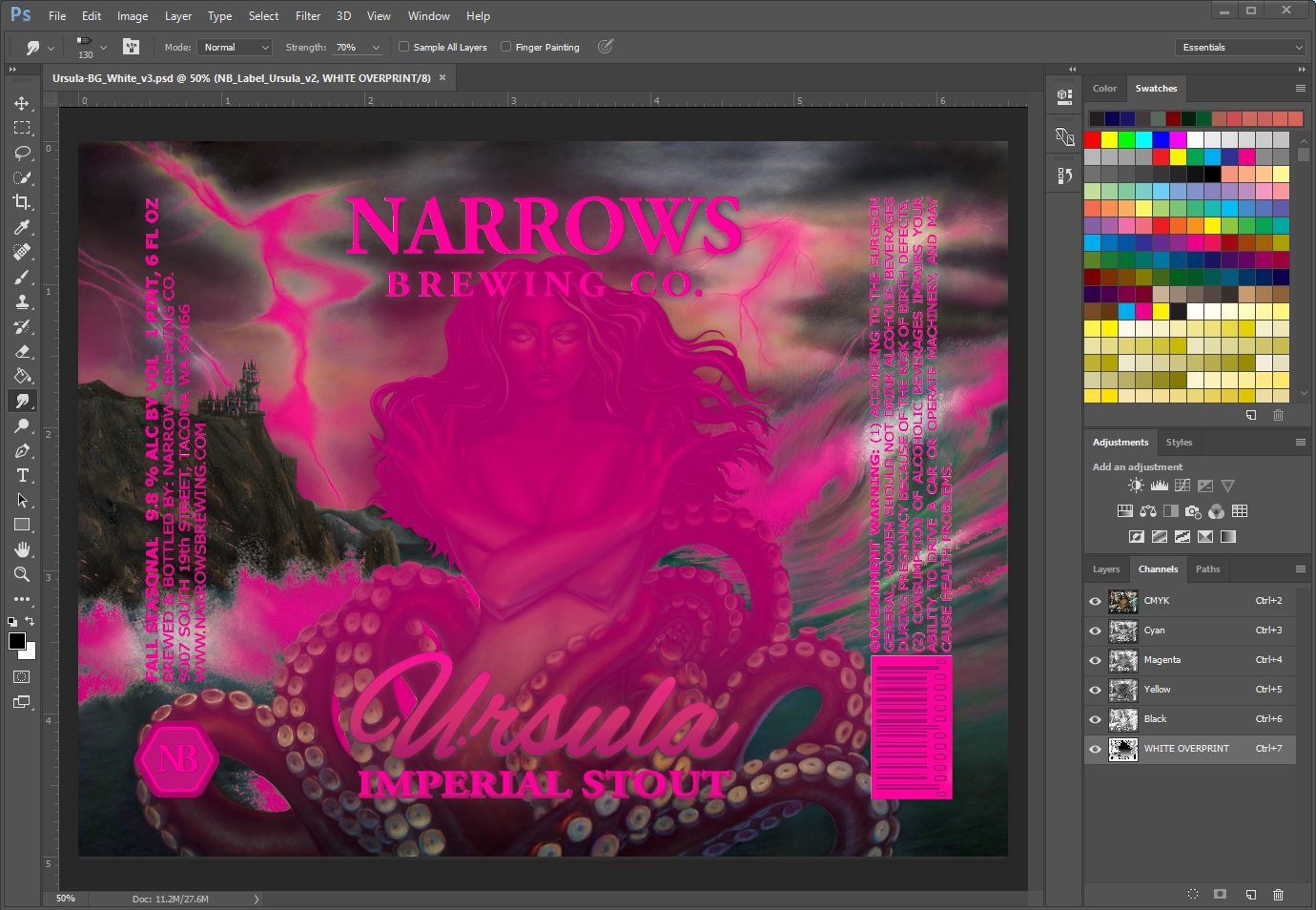The width and height of the screenshot is (1316, 910).
Task: Select the Rectangle shape tool
Action: click(22, 525)
